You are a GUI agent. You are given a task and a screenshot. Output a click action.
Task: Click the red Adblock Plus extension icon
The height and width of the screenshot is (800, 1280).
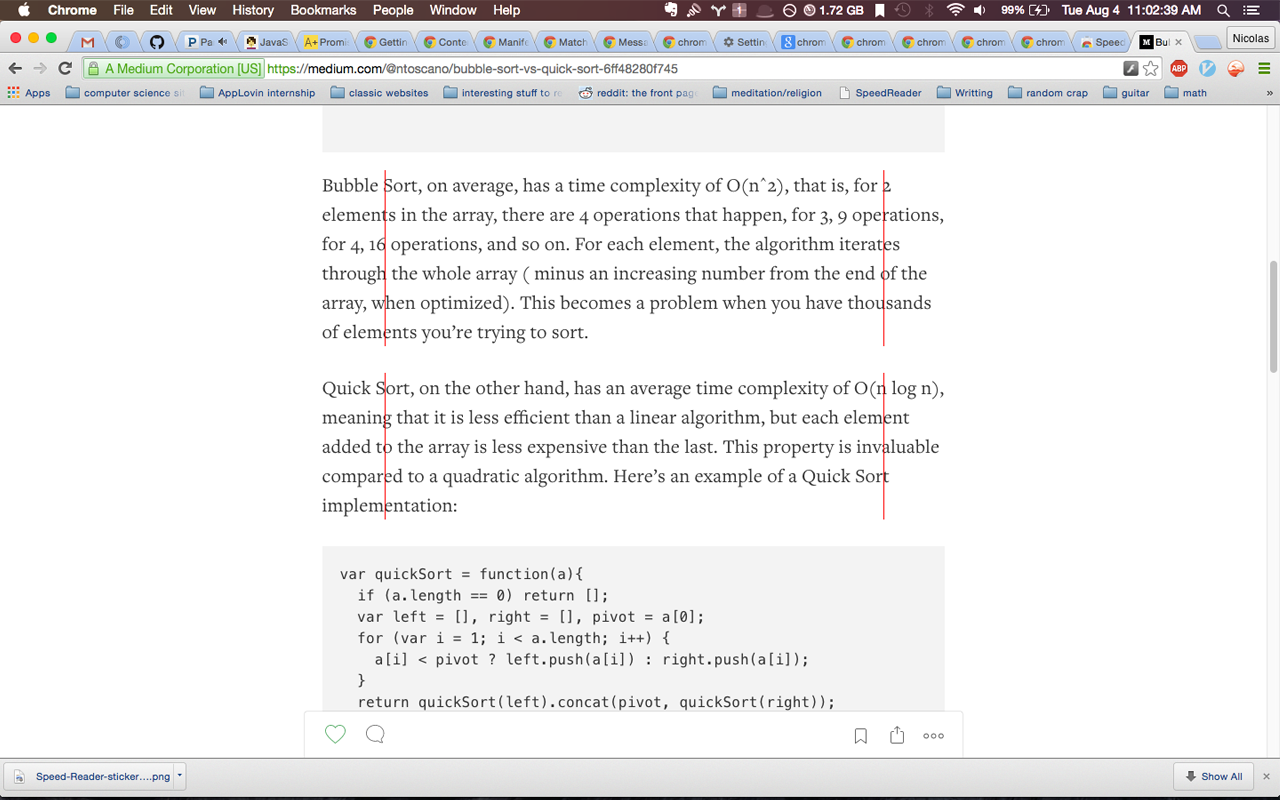click(1179, 68)
